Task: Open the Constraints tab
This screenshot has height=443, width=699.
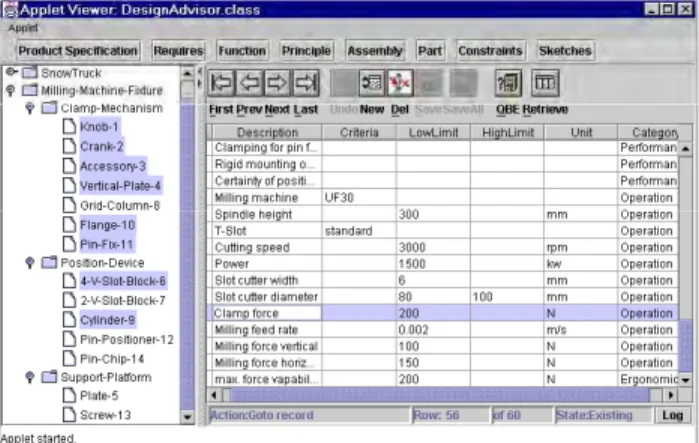Action: [x=490, y=51]
